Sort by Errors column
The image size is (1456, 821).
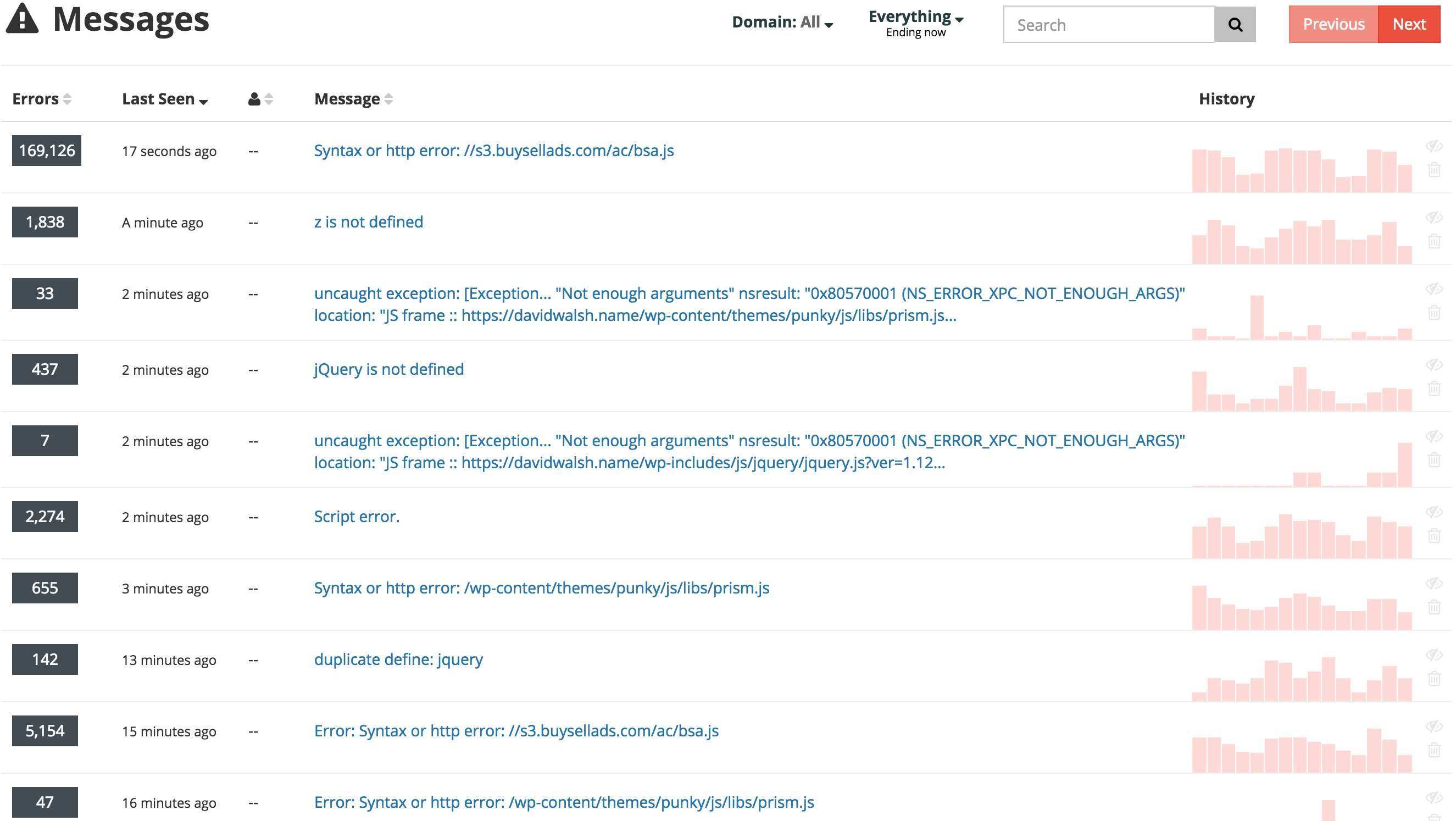(42, 99)
